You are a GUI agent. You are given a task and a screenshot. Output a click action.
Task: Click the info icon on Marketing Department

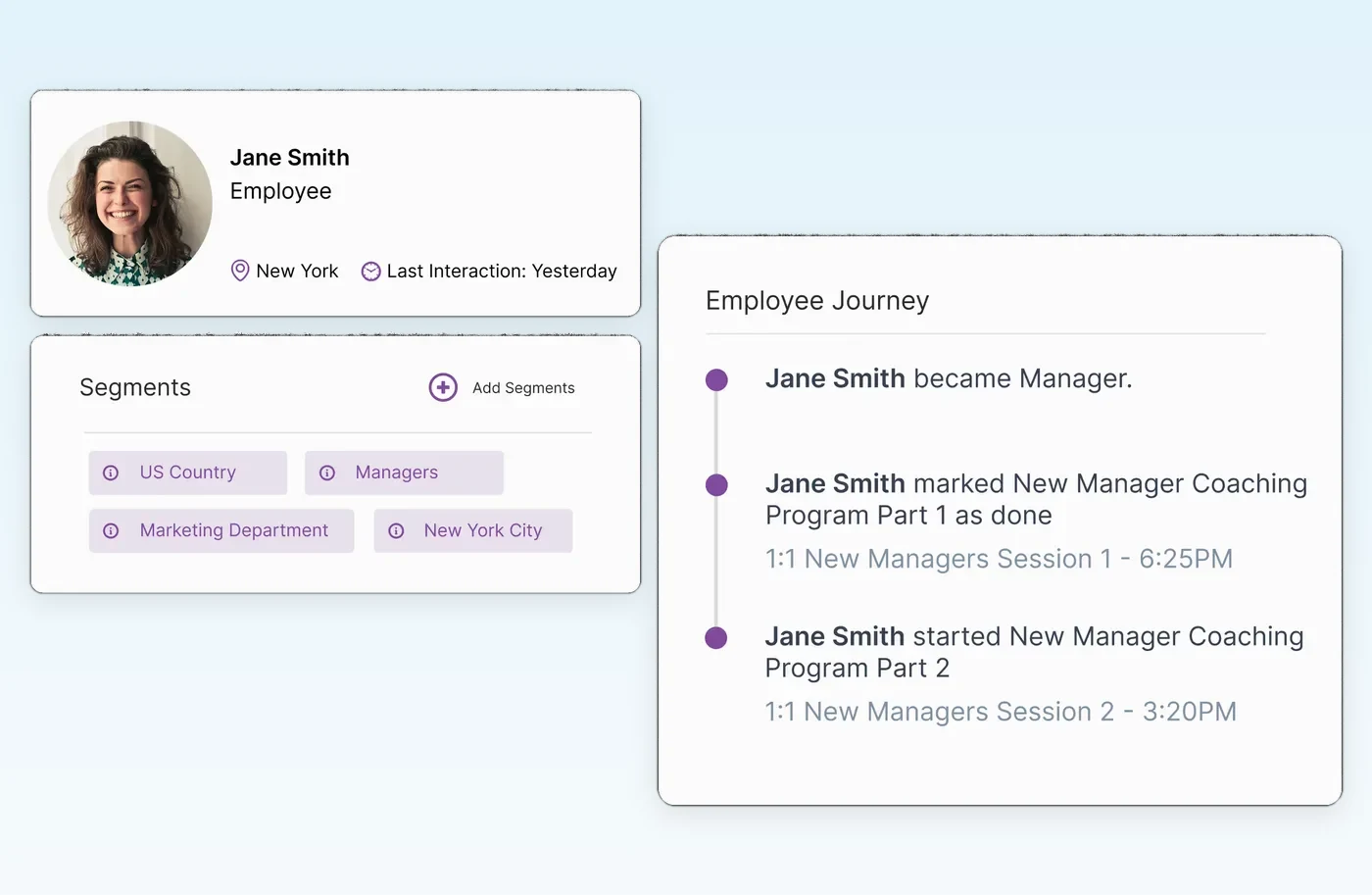tap(111, 530)
